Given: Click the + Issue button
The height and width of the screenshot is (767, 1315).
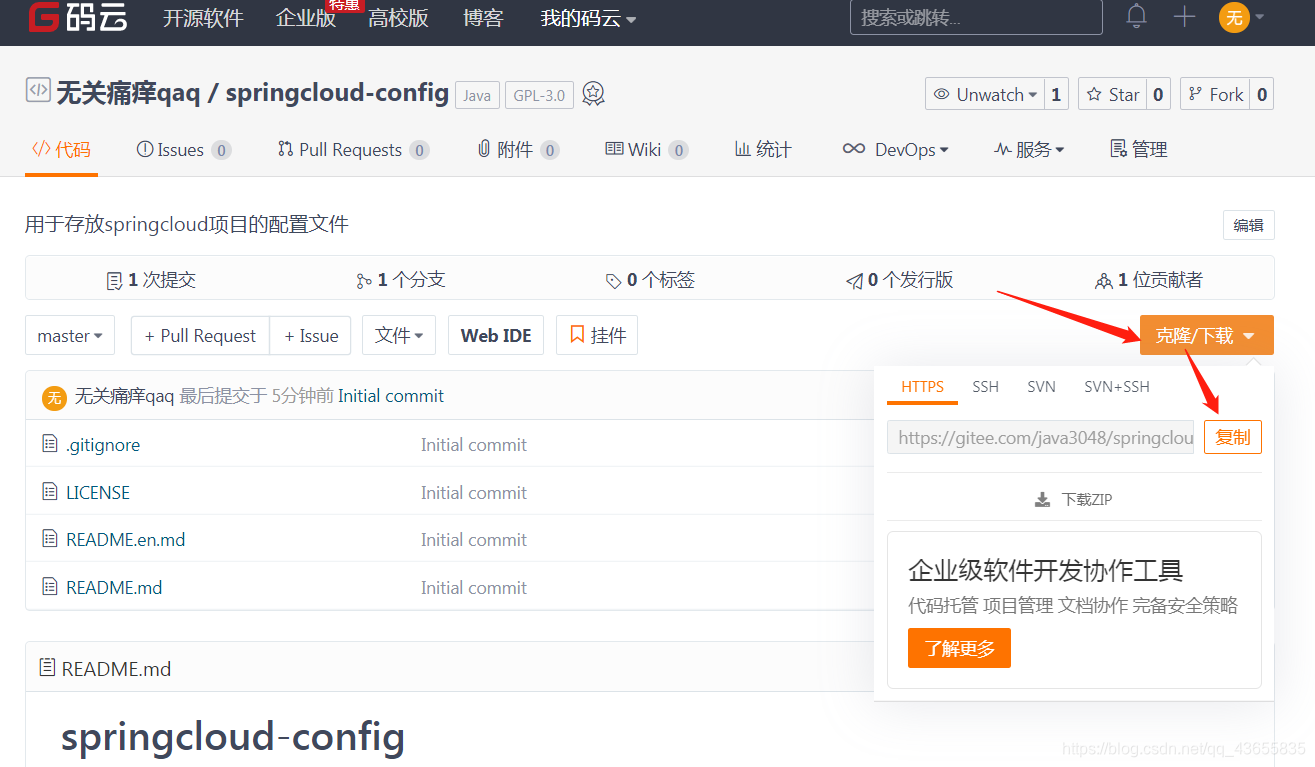Looking at the screenshot, I should pyautogui.click(x=311, y=336).
